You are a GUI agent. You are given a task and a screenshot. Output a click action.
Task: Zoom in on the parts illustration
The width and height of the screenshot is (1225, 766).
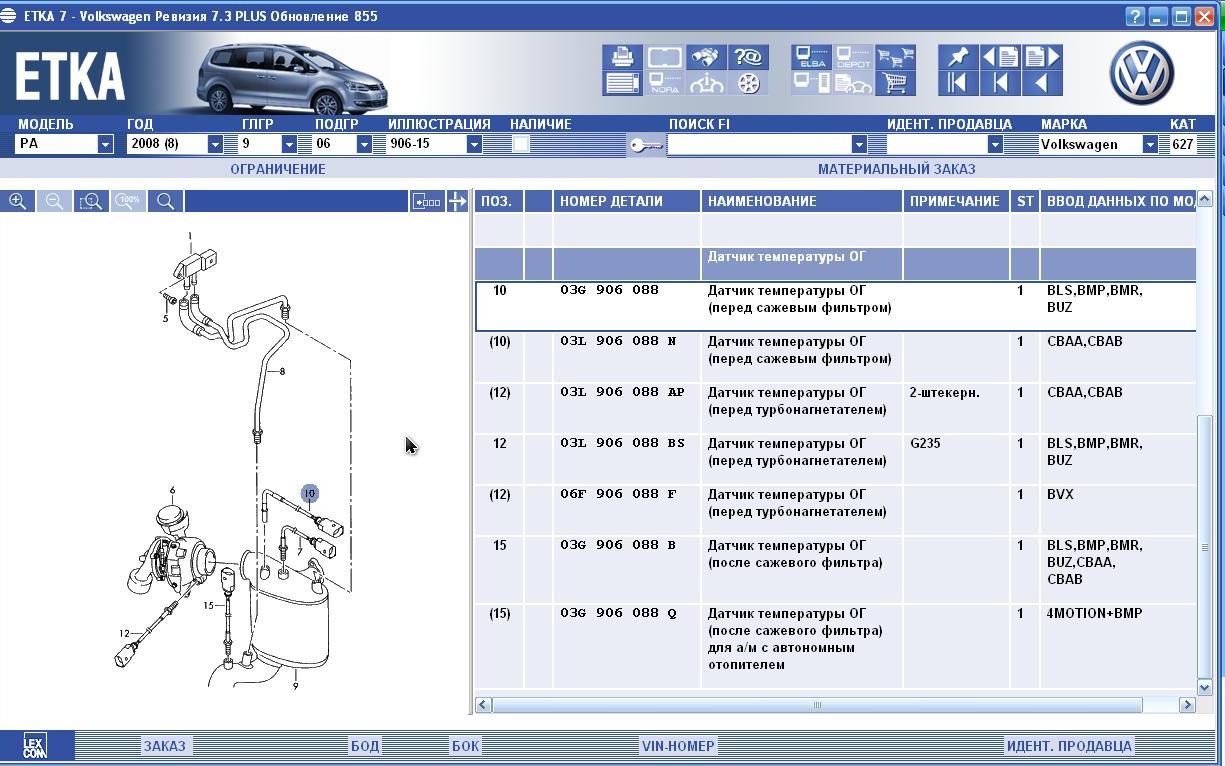tap(18, 201)
